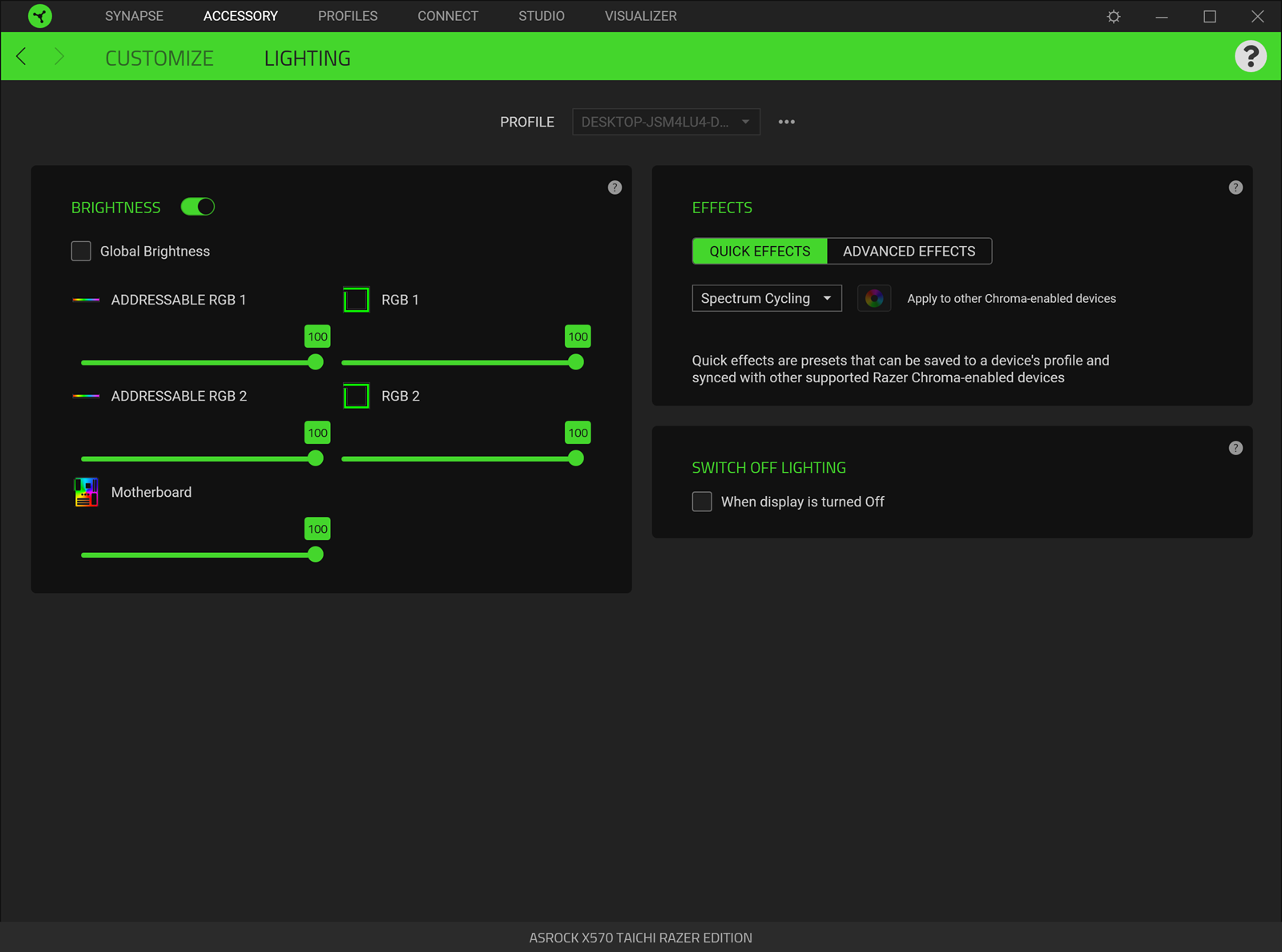Image resolution: width=1282 pixels, height=952 pixels.
Task: Check When display is turned Off
Action: click(x=702, y=502)
